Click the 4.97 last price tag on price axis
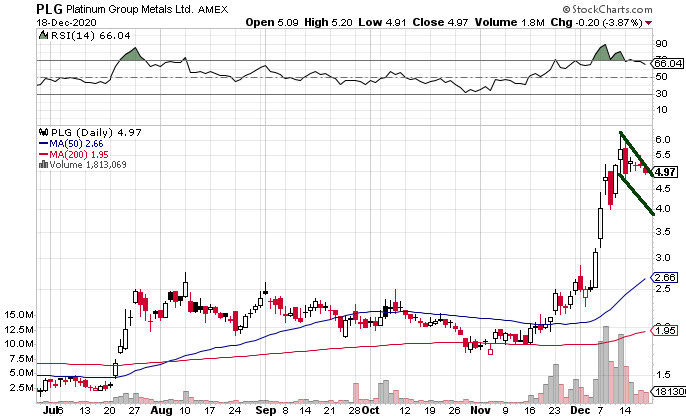 pos(665,172)
